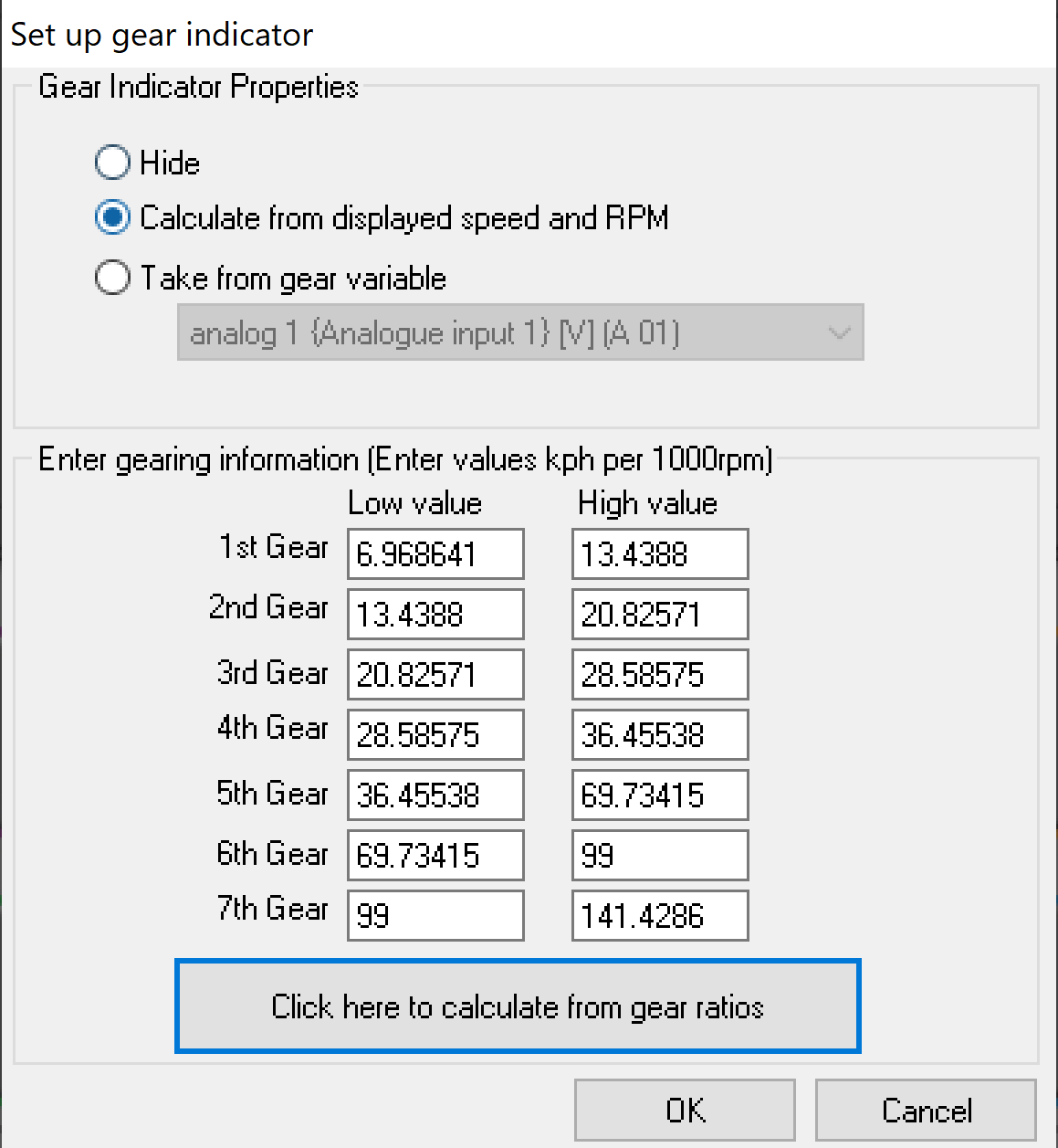The image size is (1058, 1148).
Task: Confirm the dialog with OK
Action: (685, 1111)
